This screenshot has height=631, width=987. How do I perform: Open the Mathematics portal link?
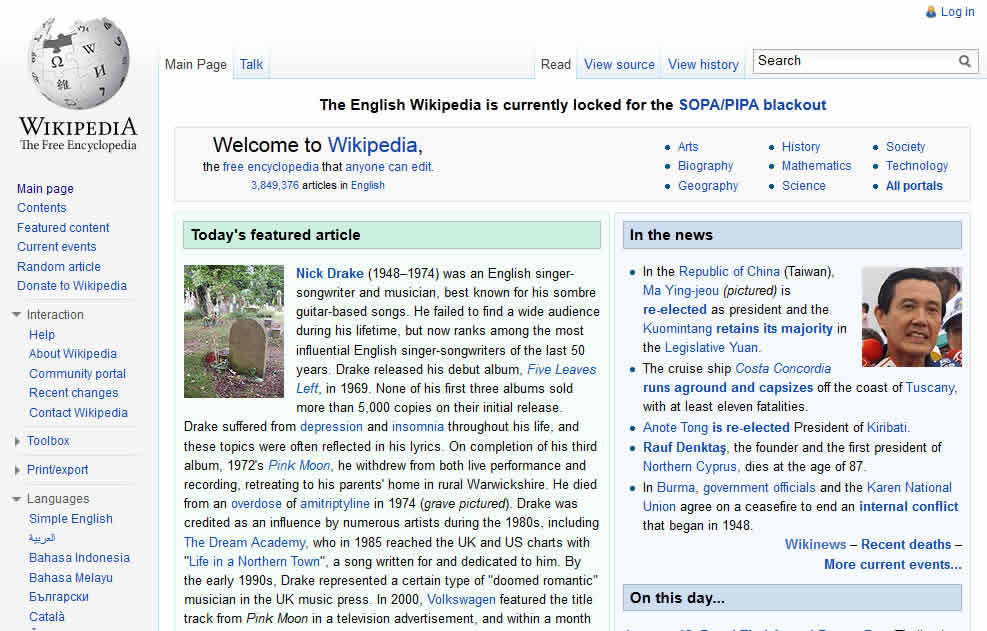[x=816, y=166]
